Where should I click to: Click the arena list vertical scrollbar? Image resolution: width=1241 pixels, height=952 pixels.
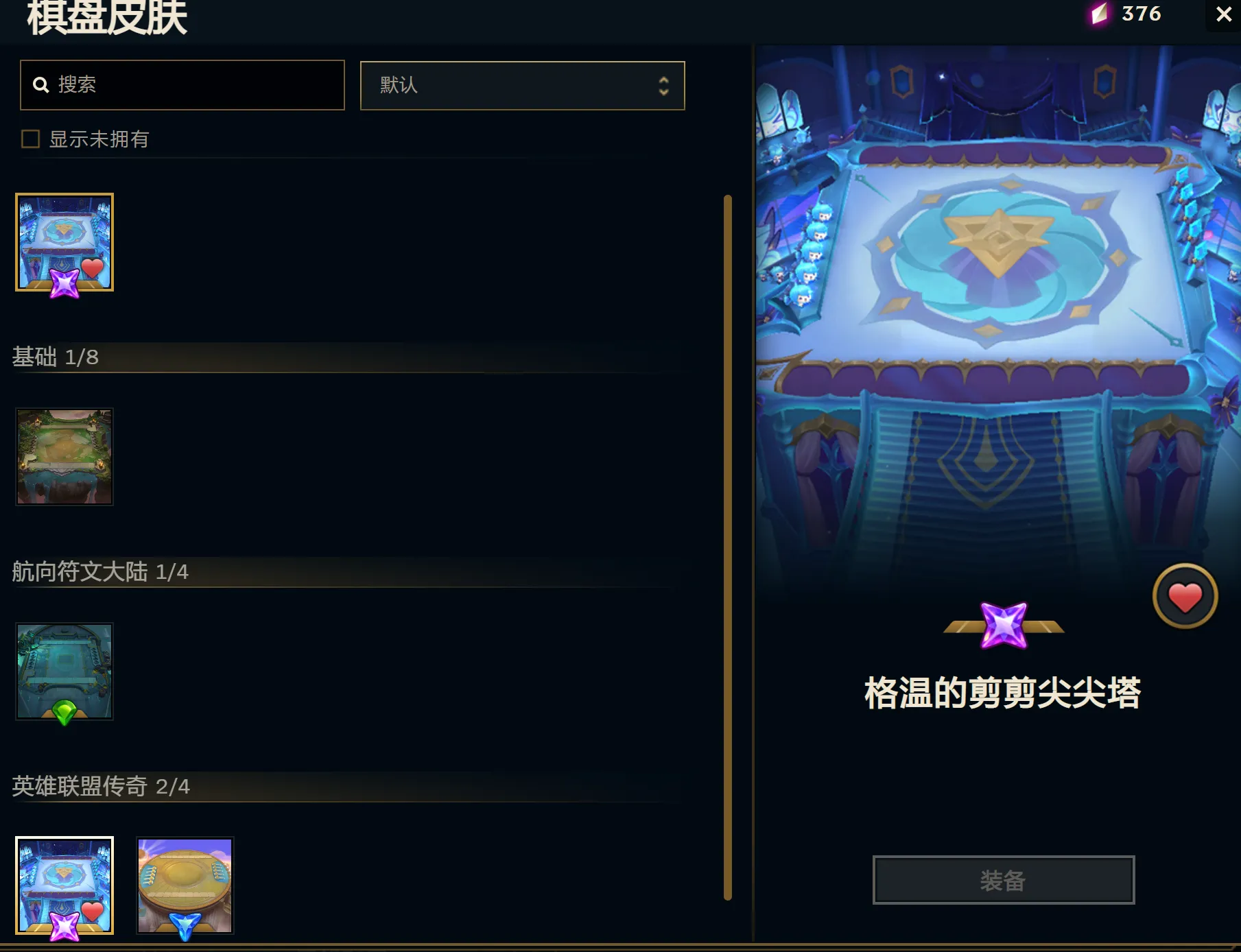pyautogui.click(x=728, y=547)
